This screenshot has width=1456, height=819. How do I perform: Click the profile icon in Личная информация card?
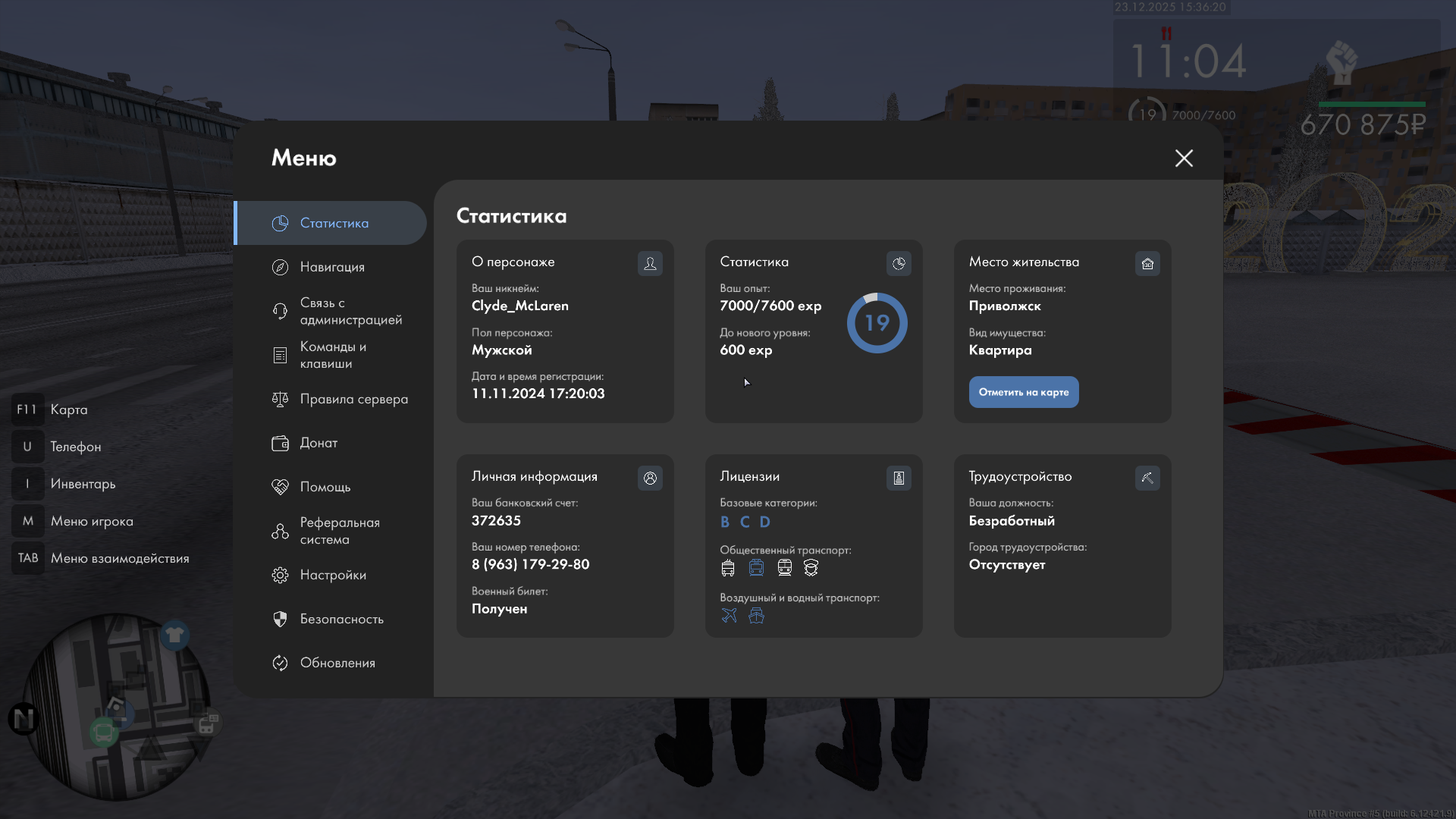(650, 478)
